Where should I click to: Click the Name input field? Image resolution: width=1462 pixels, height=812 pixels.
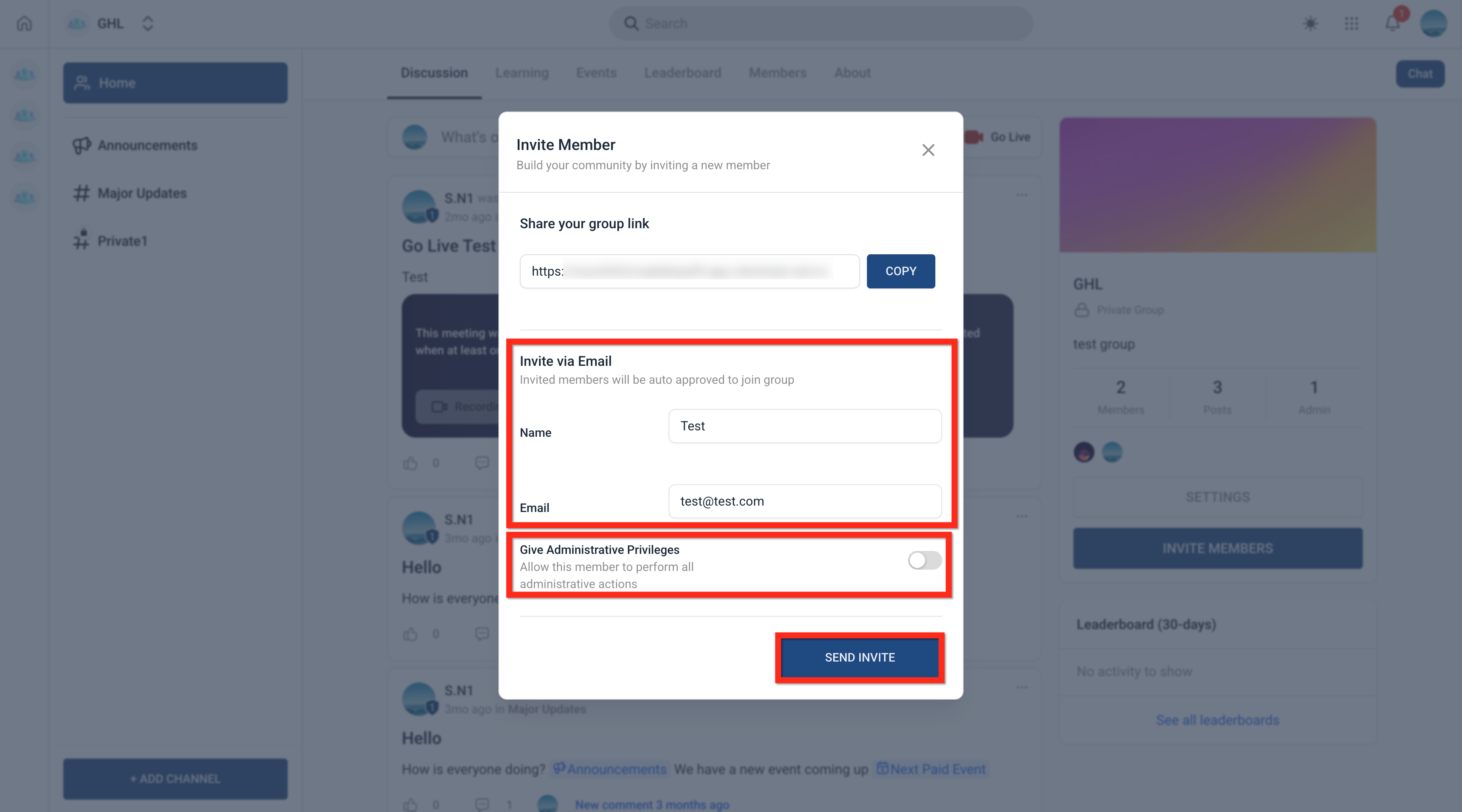click(805, 426)
